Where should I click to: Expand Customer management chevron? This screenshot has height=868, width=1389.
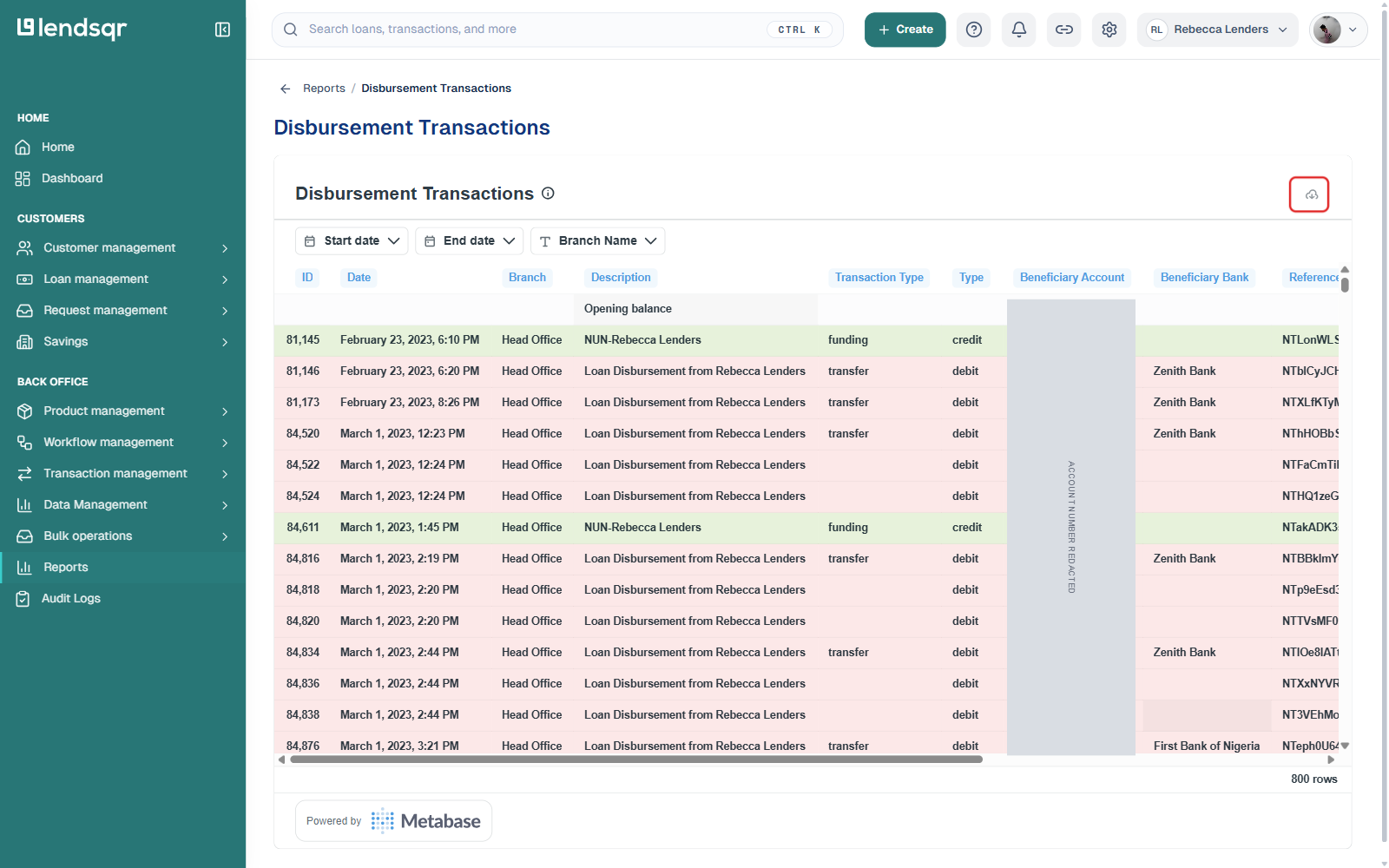(225, 248)
